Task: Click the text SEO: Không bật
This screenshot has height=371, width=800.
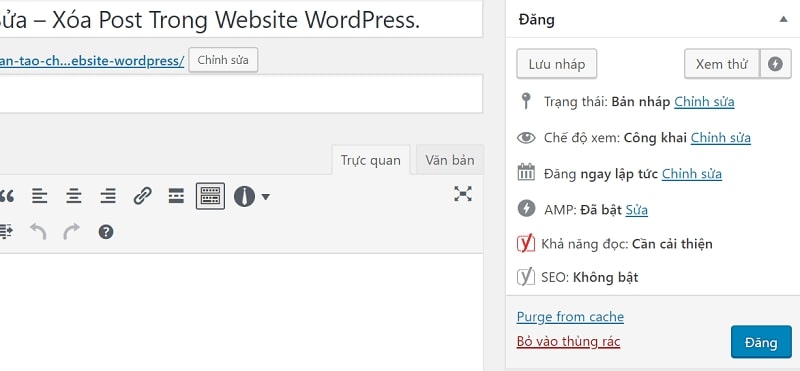Action: click(589, 277)
